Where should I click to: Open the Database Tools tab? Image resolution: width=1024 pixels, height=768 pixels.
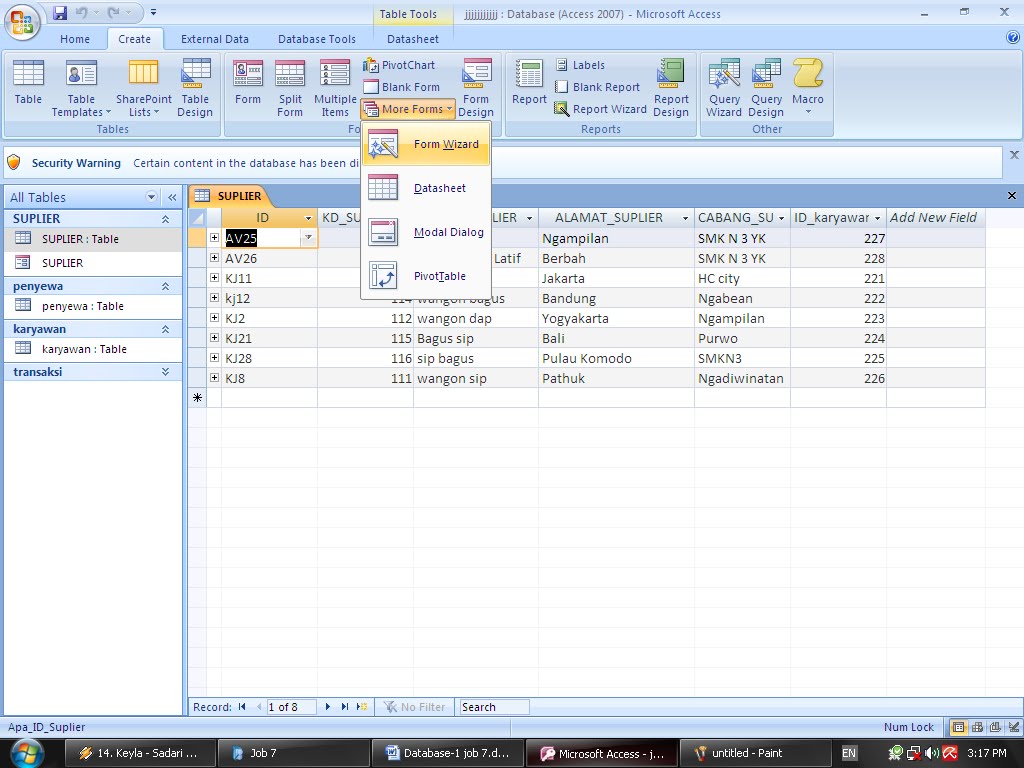317,39
